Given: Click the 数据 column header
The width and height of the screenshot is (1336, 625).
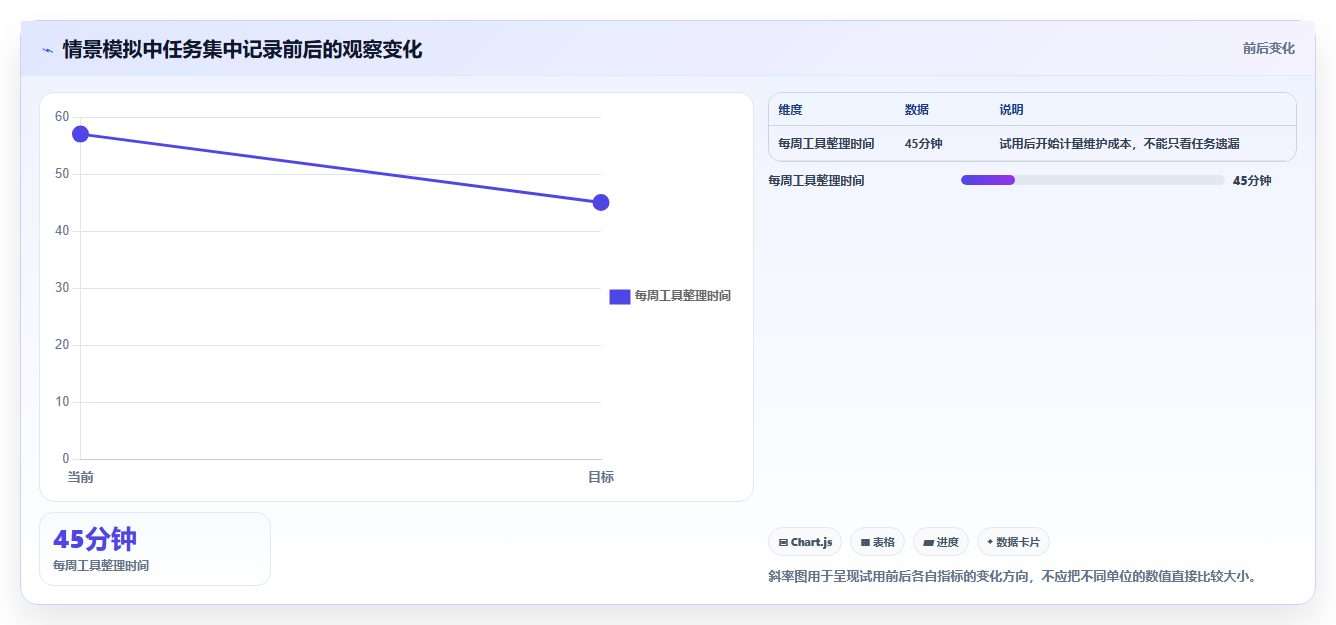Looking at the screenshot, I should [917, 110].
